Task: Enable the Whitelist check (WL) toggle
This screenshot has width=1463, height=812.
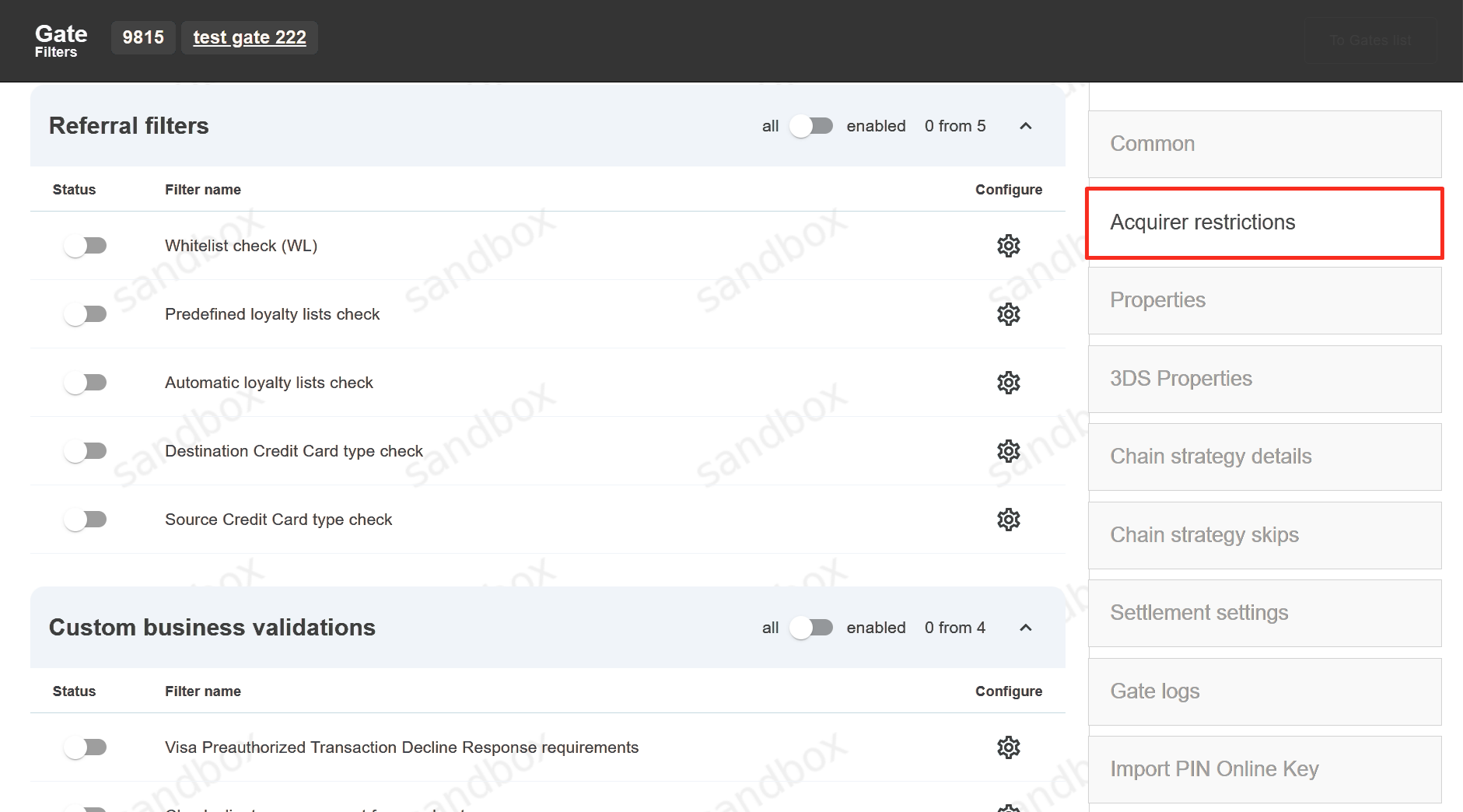Action: click(x=86, y=246)
